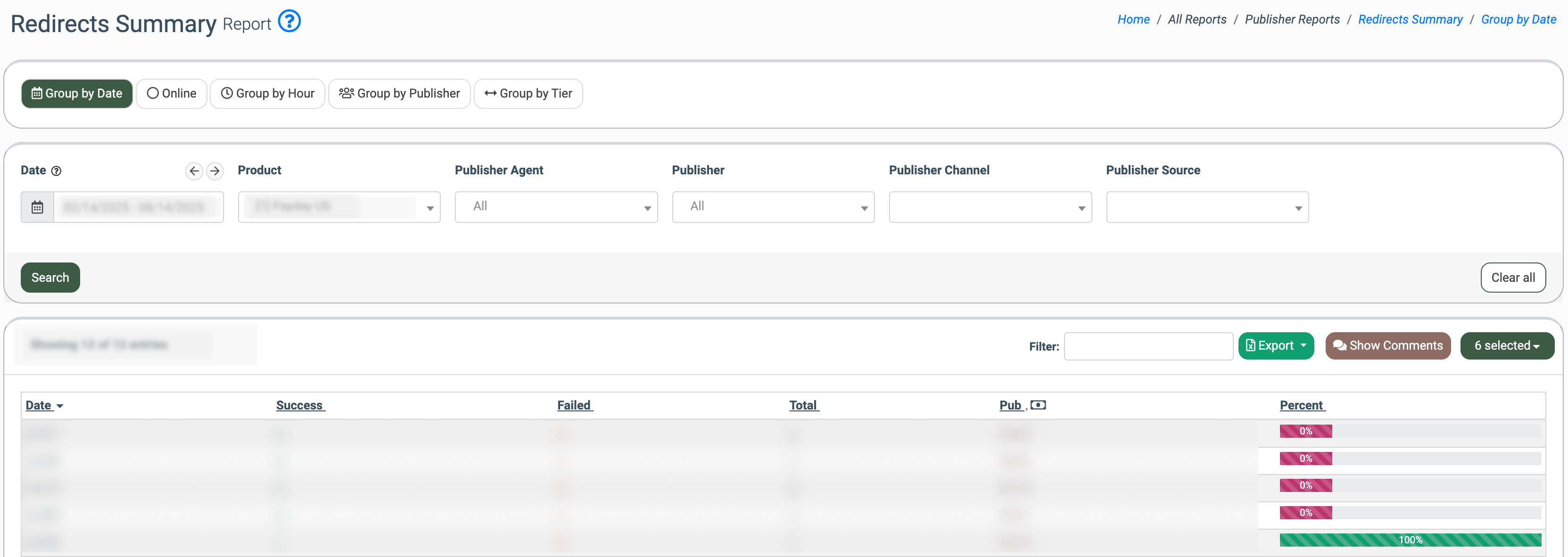Go to next date range arrow
1568x557 pixels.
coord(215,171)
